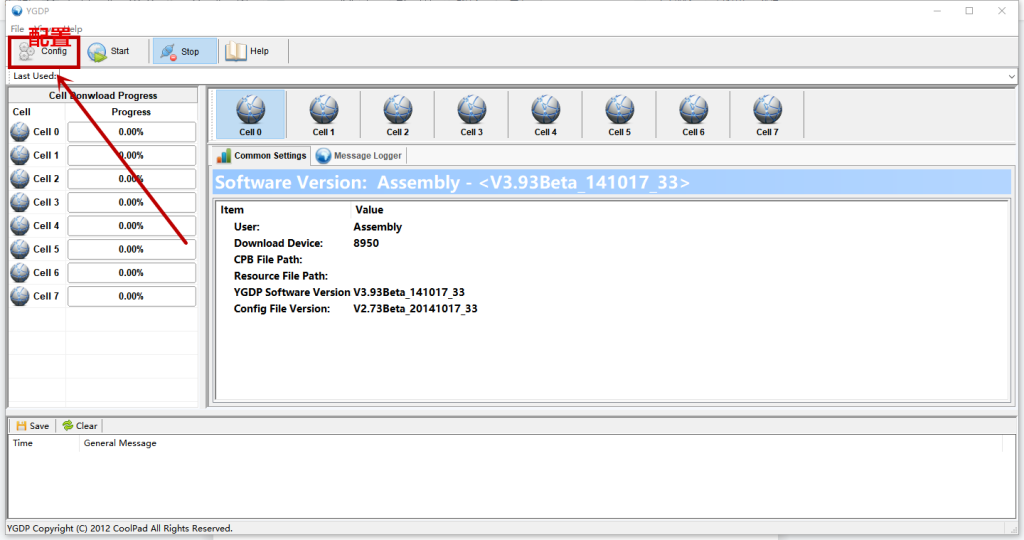Image resolution: width=1024 pixels, height=540 pixels.
Task: Select Cell 7 in top cell bar
Action: pyautogui.click(x=767, y=115)
